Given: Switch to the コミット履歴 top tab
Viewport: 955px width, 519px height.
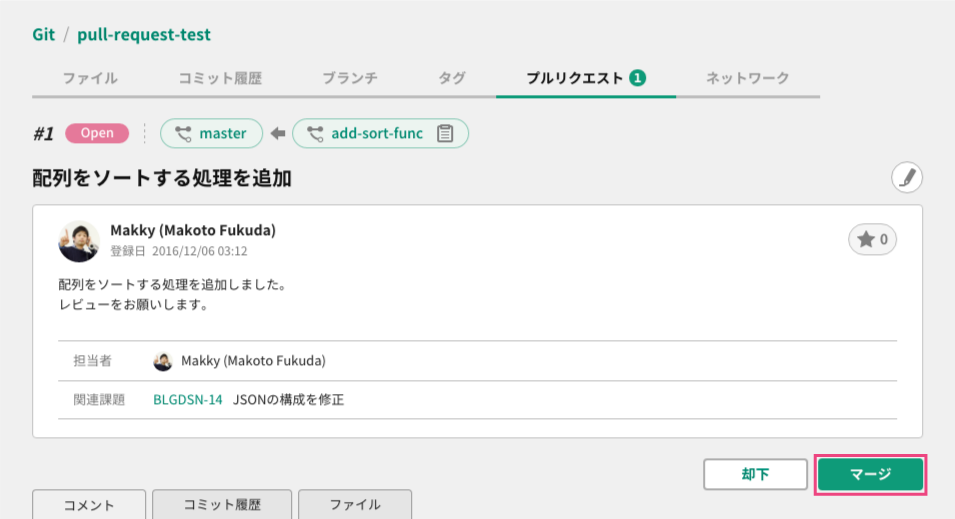Looking at the screenshot, I should click(220, 78).
